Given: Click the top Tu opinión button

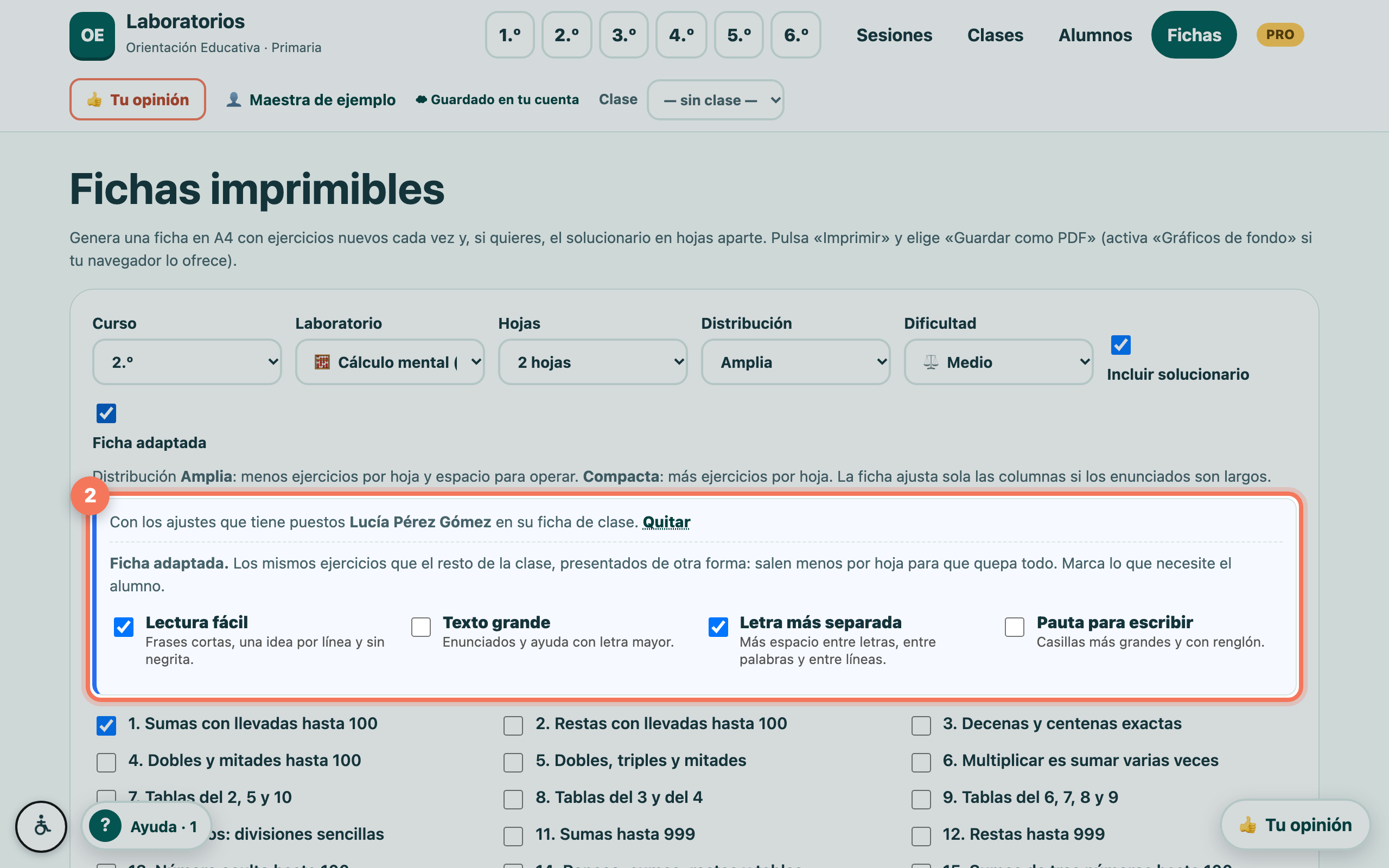Looking at the screenshot, I should click(x=138, y=99).
